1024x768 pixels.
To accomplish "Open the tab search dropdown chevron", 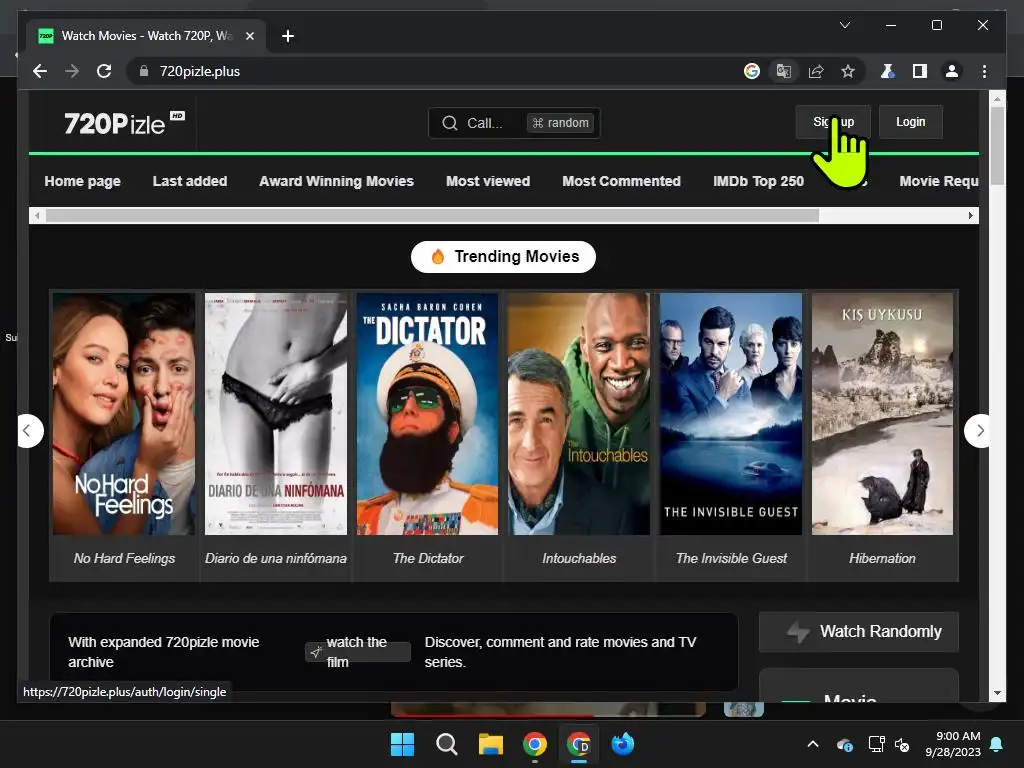I will pos(844,25).
